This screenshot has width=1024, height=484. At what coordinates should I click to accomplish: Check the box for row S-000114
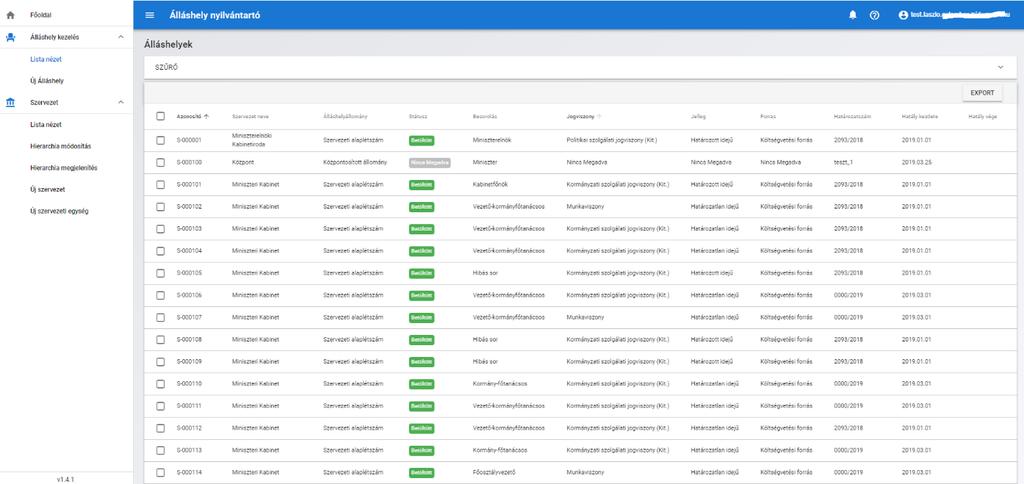click(x=161, y=472)
